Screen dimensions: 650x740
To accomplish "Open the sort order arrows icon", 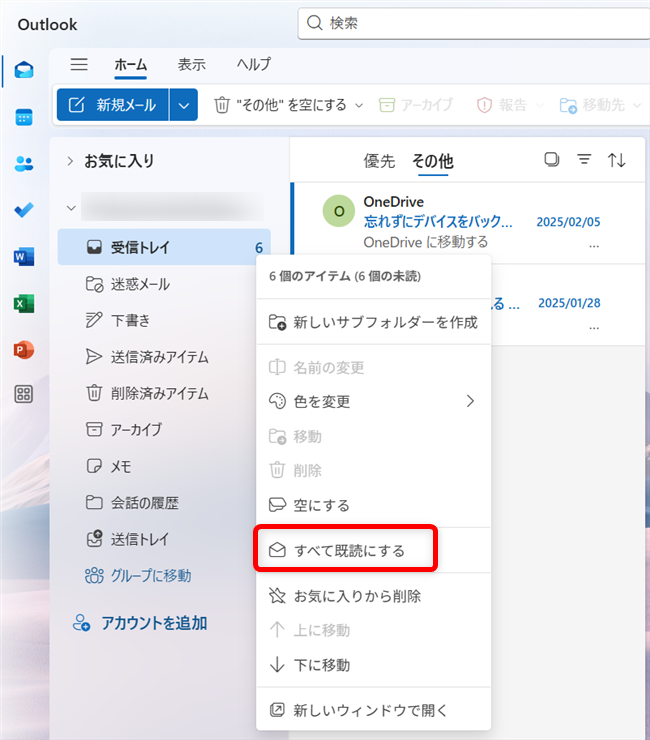I will click(617, 160).
